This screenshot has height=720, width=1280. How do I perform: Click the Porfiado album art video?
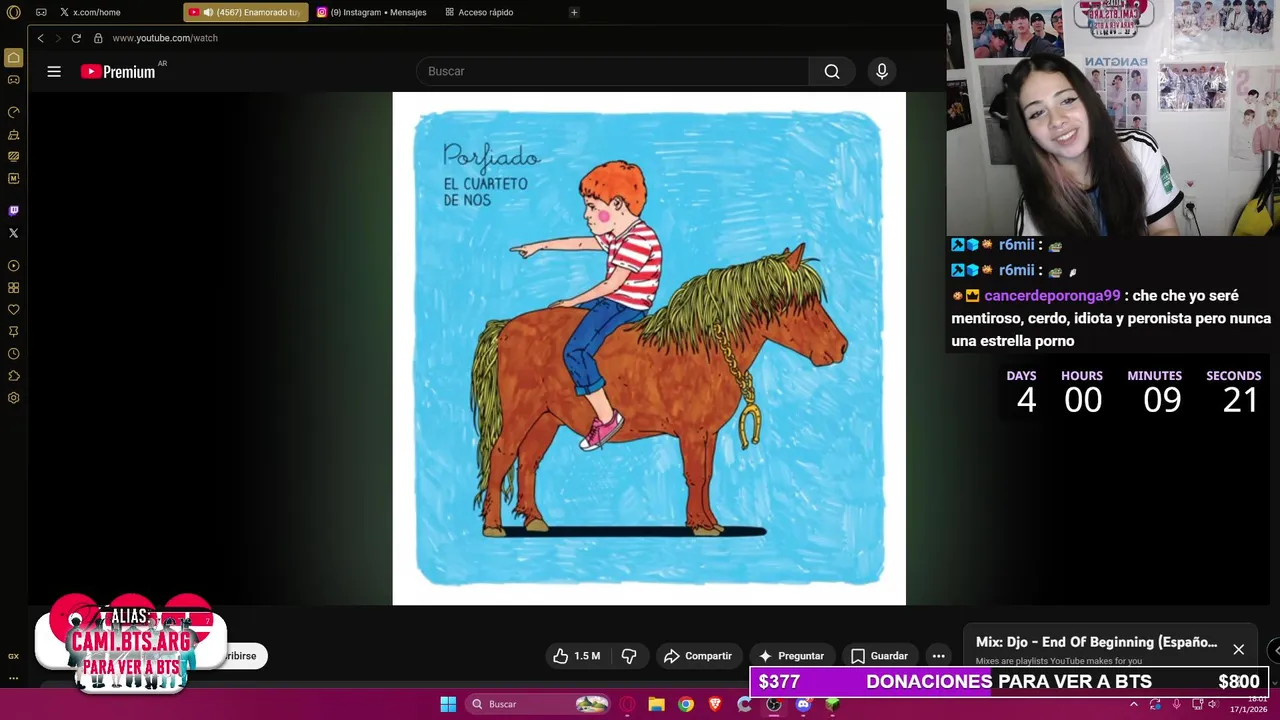tap(649, 348)
